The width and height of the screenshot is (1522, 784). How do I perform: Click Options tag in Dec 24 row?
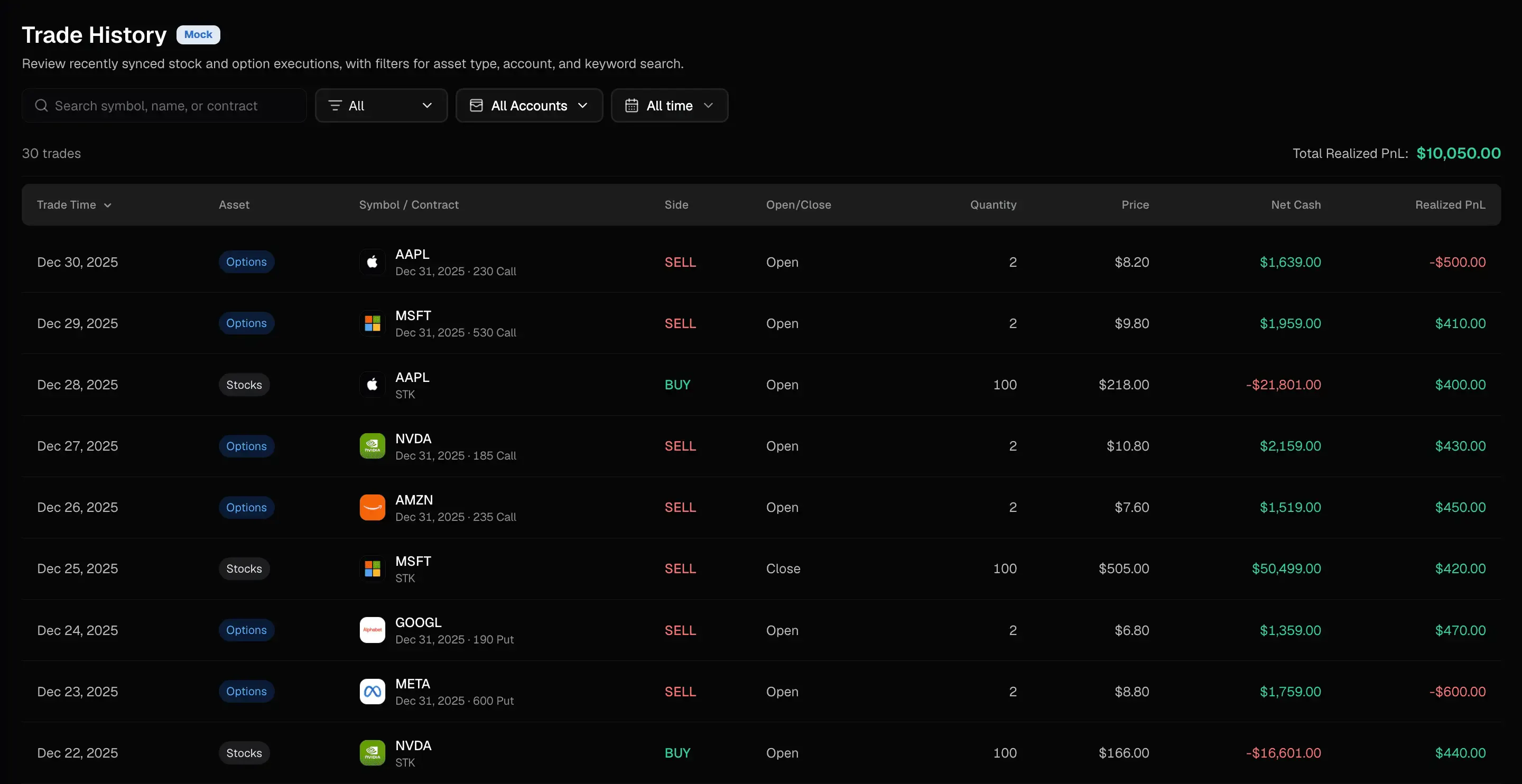coord(246,630)
